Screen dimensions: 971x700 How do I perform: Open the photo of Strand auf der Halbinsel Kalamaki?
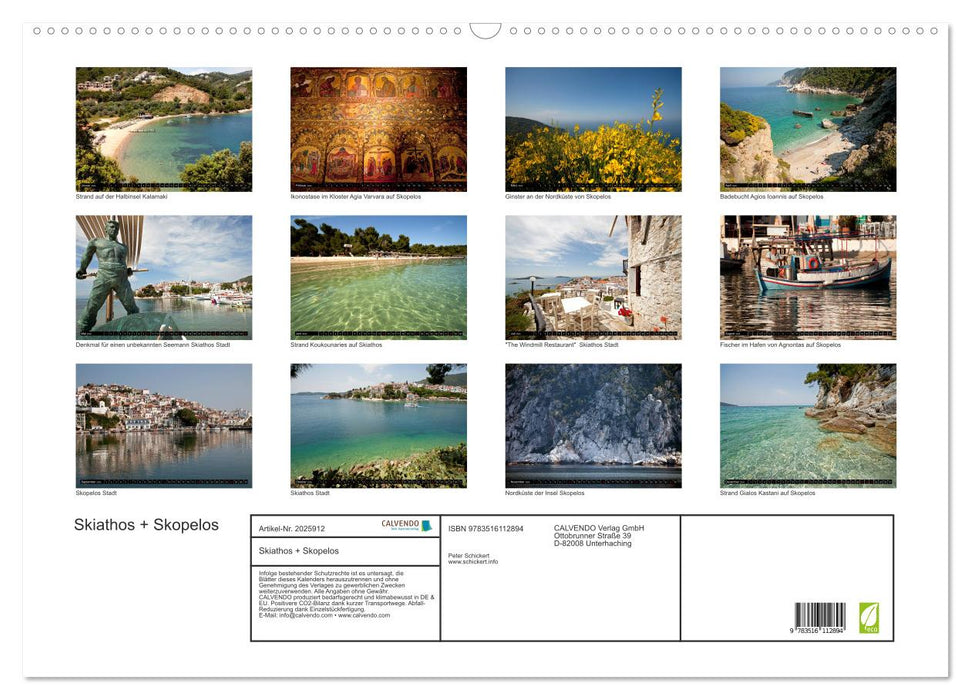point(163,127)
